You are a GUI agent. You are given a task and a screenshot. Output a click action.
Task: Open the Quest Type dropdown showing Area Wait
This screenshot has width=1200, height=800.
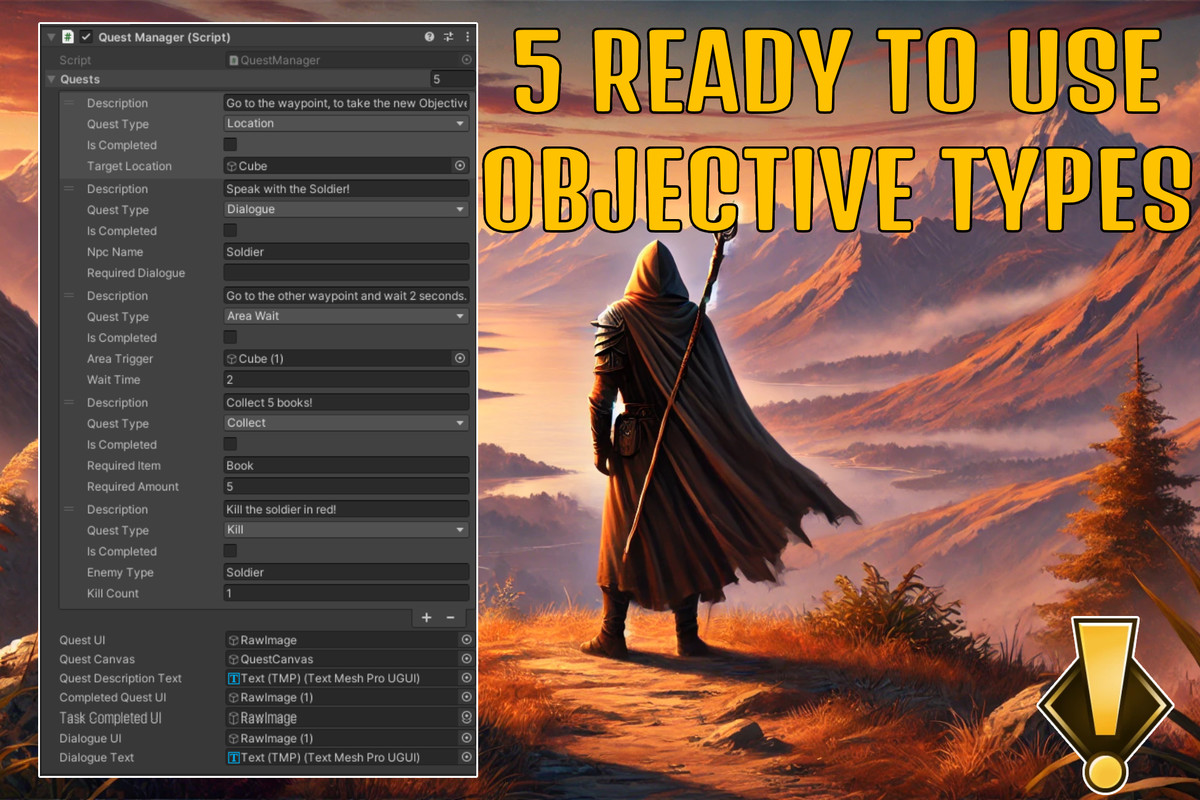click(345, 316)
